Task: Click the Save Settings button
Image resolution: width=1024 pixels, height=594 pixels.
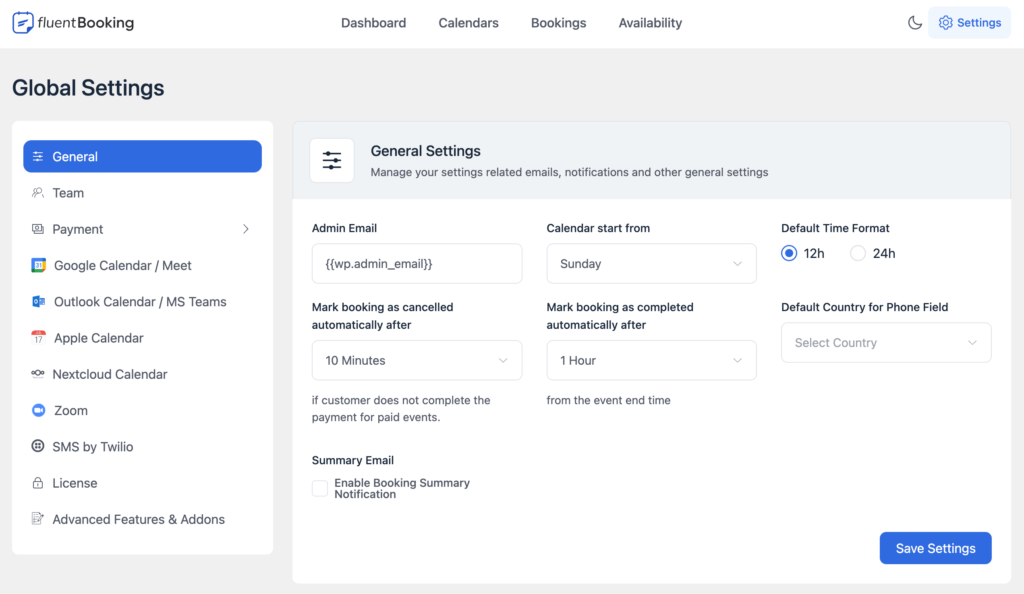Action: (935, 548)
